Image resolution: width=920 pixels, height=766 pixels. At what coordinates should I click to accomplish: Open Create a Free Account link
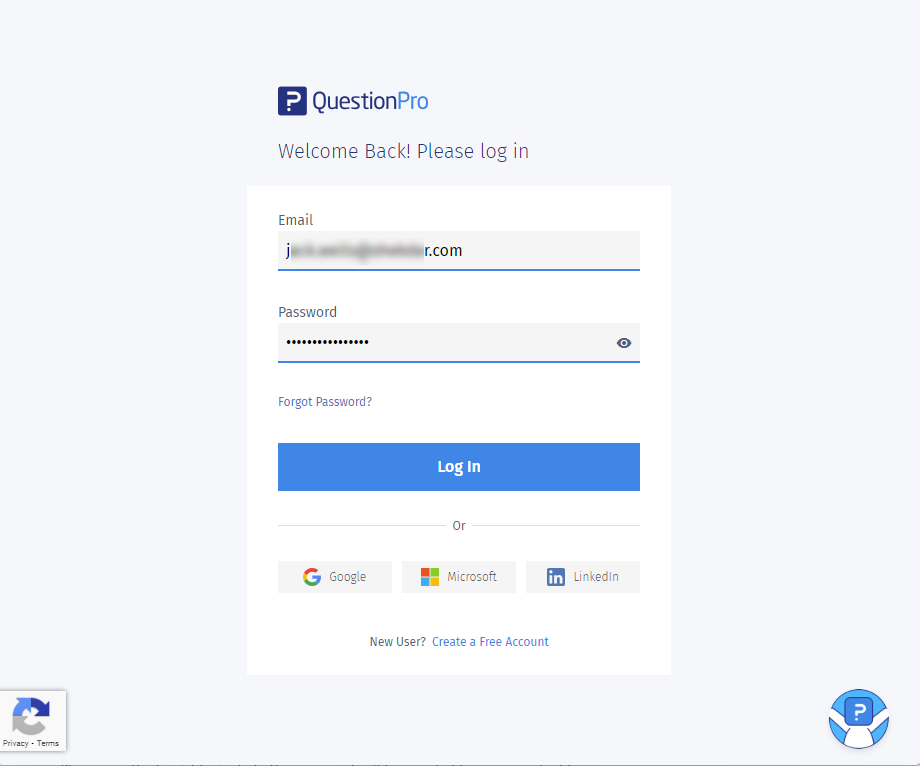click(491, 642)
